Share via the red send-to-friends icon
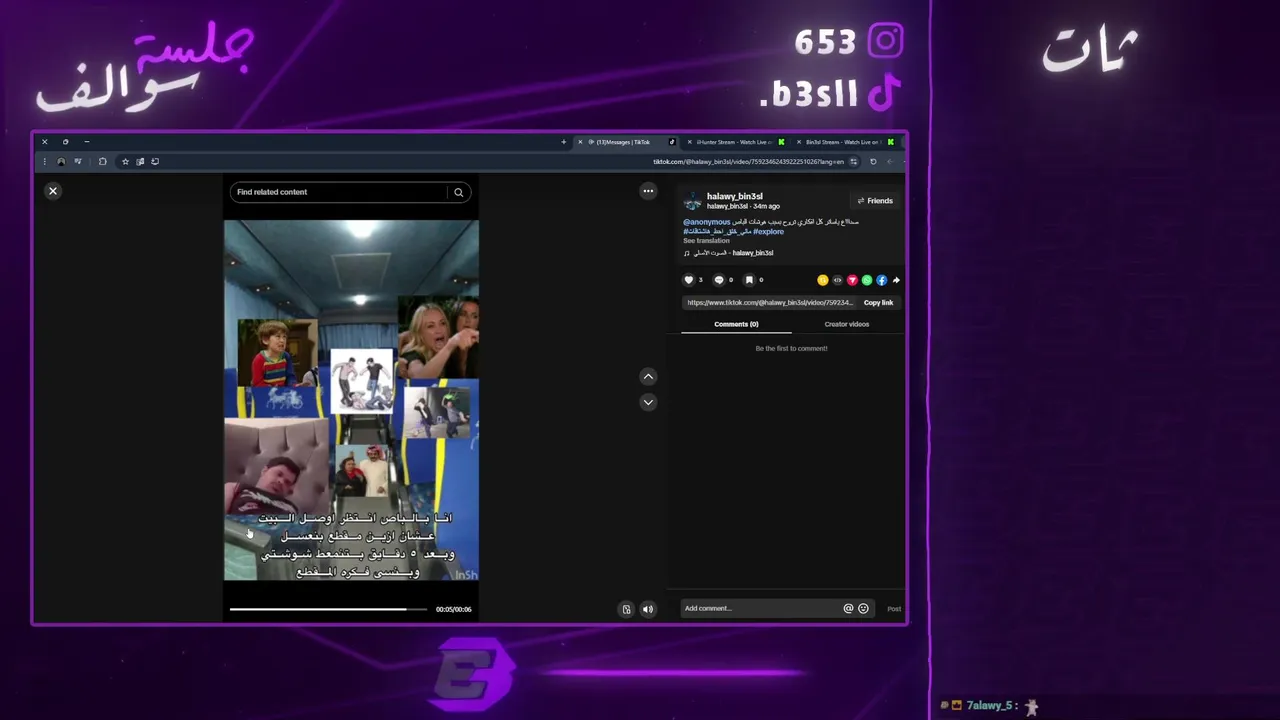Viewport: 1280px width, 720px height. click(x=852, y=280)
